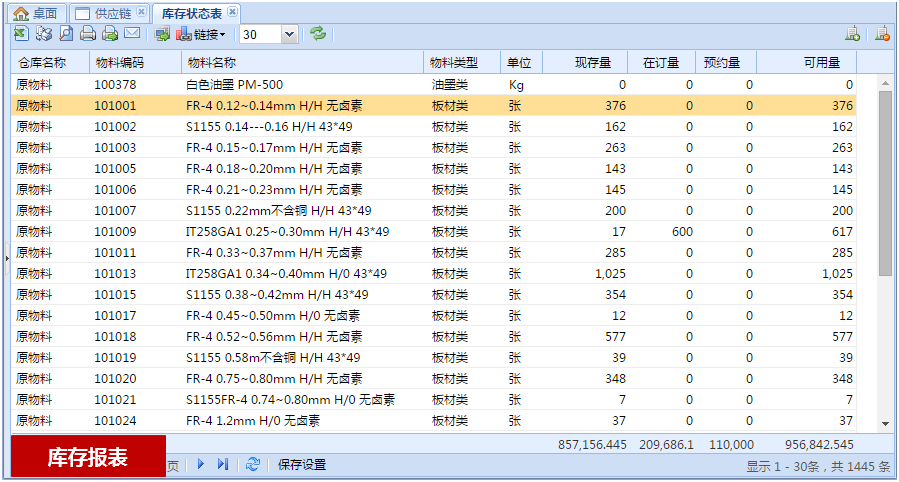Sort by the 可用量 column header

click(x=807, y=62)
